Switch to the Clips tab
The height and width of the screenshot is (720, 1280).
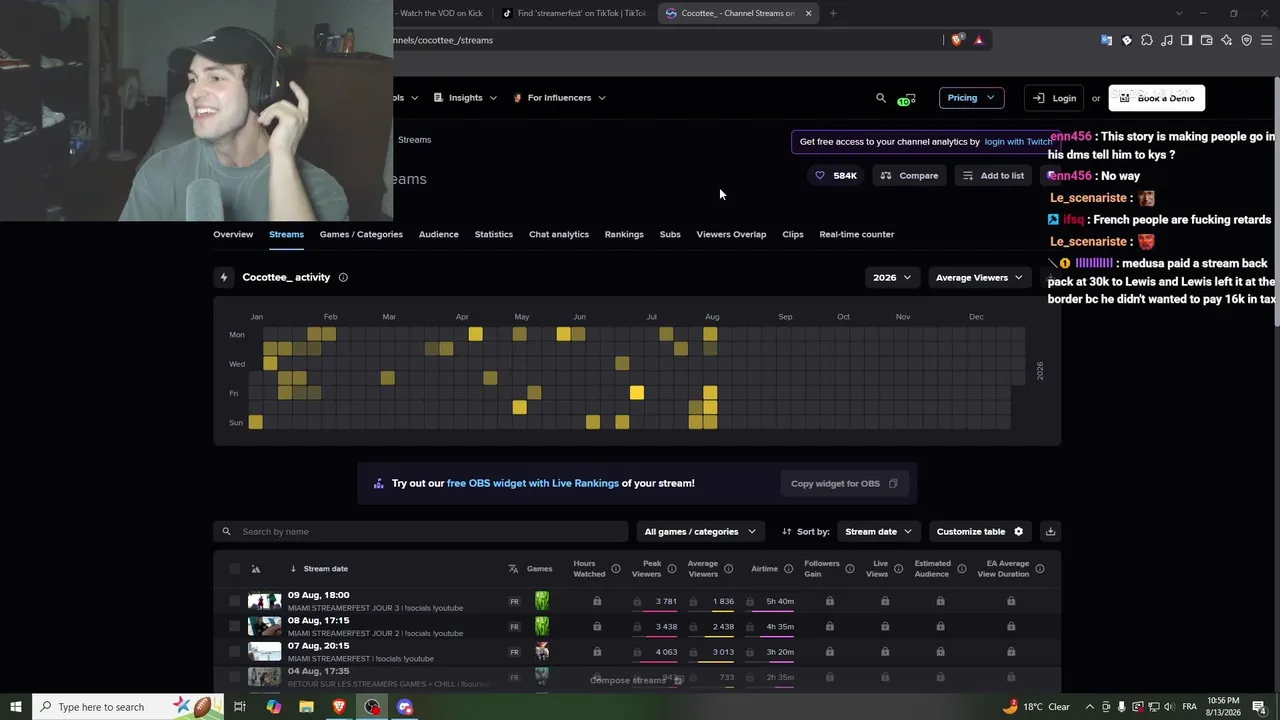pos(793,234)
